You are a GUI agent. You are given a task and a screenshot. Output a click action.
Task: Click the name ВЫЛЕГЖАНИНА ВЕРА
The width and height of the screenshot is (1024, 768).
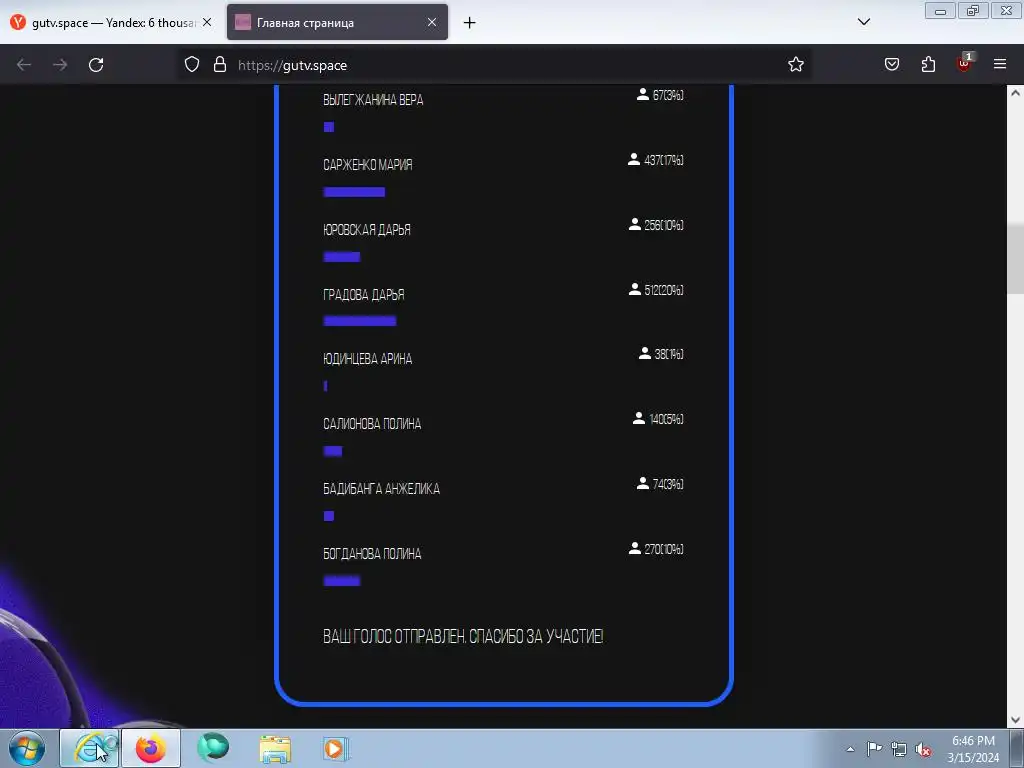[x=373, y=100]
